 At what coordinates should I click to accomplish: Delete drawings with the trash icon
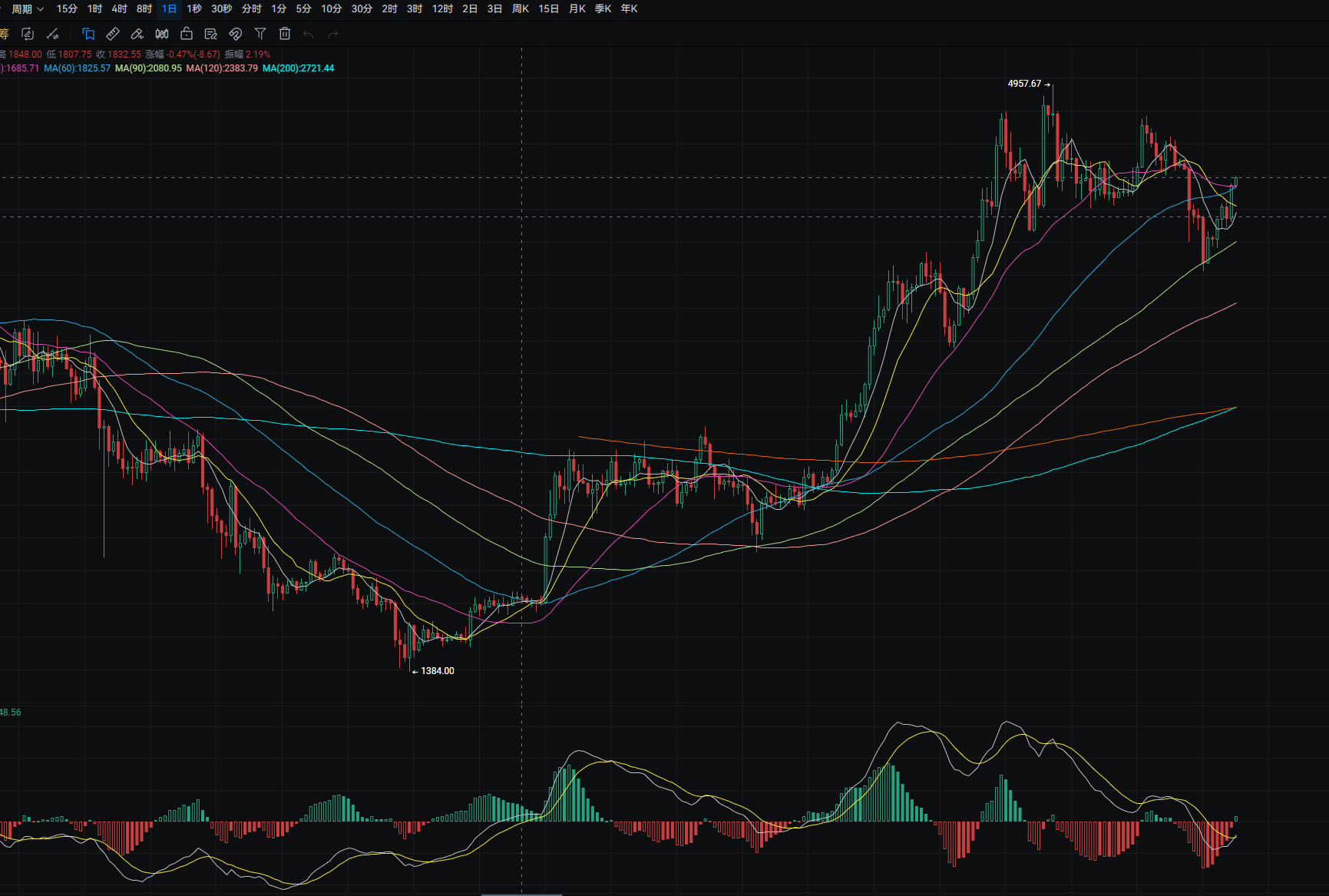pos(285,34)
